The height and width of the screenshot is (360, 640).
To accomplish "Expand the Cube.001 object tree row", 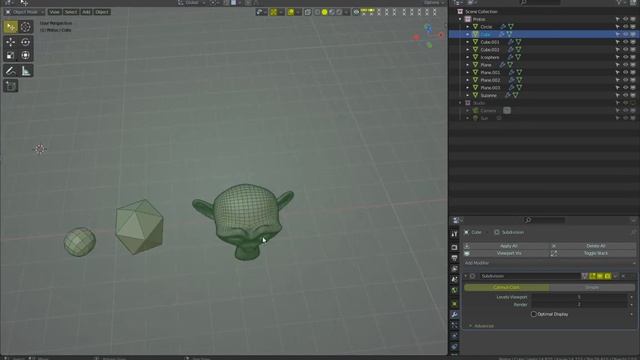I will [468, 42].
